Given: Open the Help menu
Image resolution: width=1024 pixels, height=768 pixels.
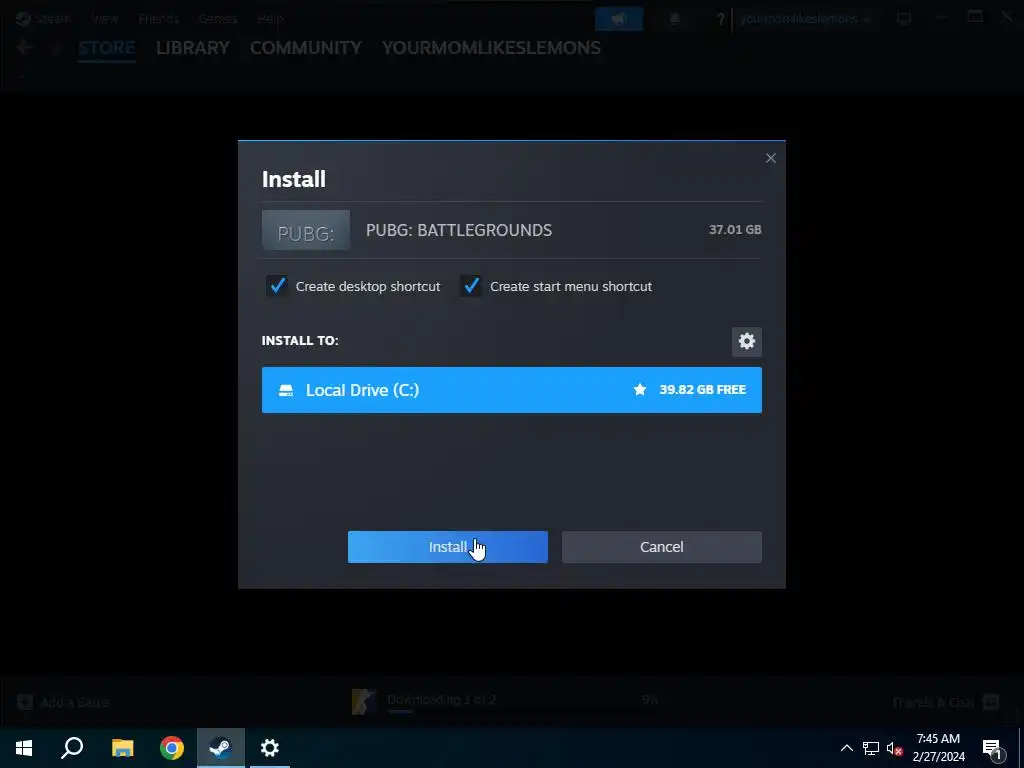Looking at the screenshot, I should coord(270,18).
